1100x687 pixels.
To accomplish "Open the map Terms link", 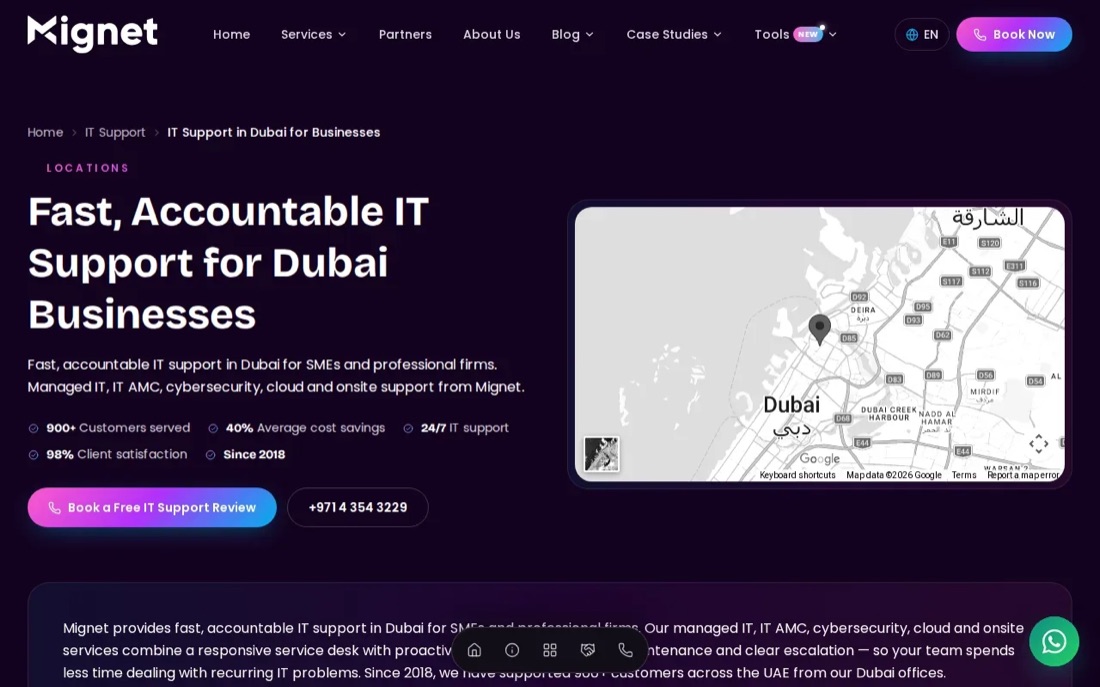I will coord(963,475).
